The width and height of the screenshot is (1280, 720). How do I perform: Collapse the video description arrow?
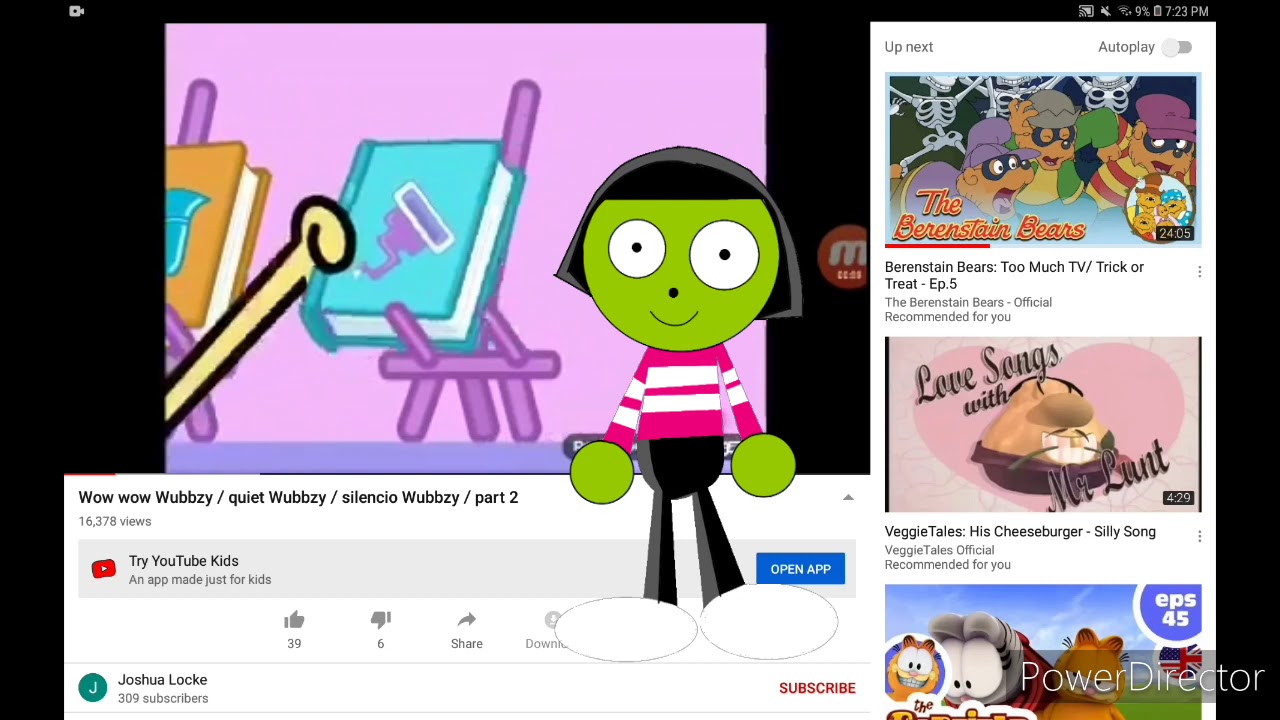[848, 497]
